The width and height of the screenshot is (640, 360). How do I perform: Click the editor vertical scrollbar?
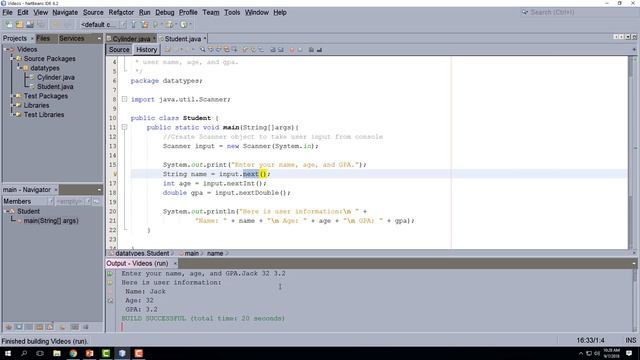pyautogui.click(x=632, y=153)
